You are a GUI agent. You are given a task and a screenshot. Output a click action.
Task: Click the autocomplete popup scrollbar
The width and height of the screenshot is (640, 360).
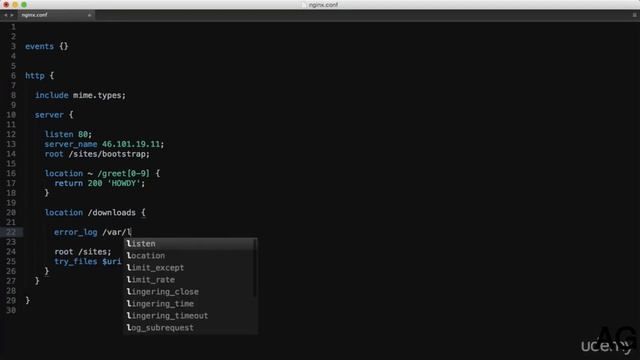click(x=255, y=268)
